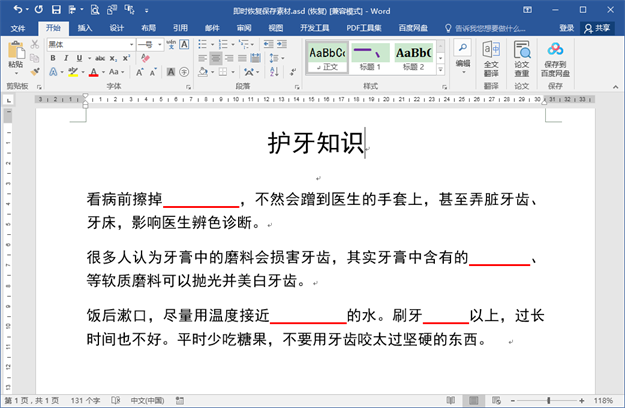Open the font size dropdown showing 一号
625x408 pixels.
point(149,45)
